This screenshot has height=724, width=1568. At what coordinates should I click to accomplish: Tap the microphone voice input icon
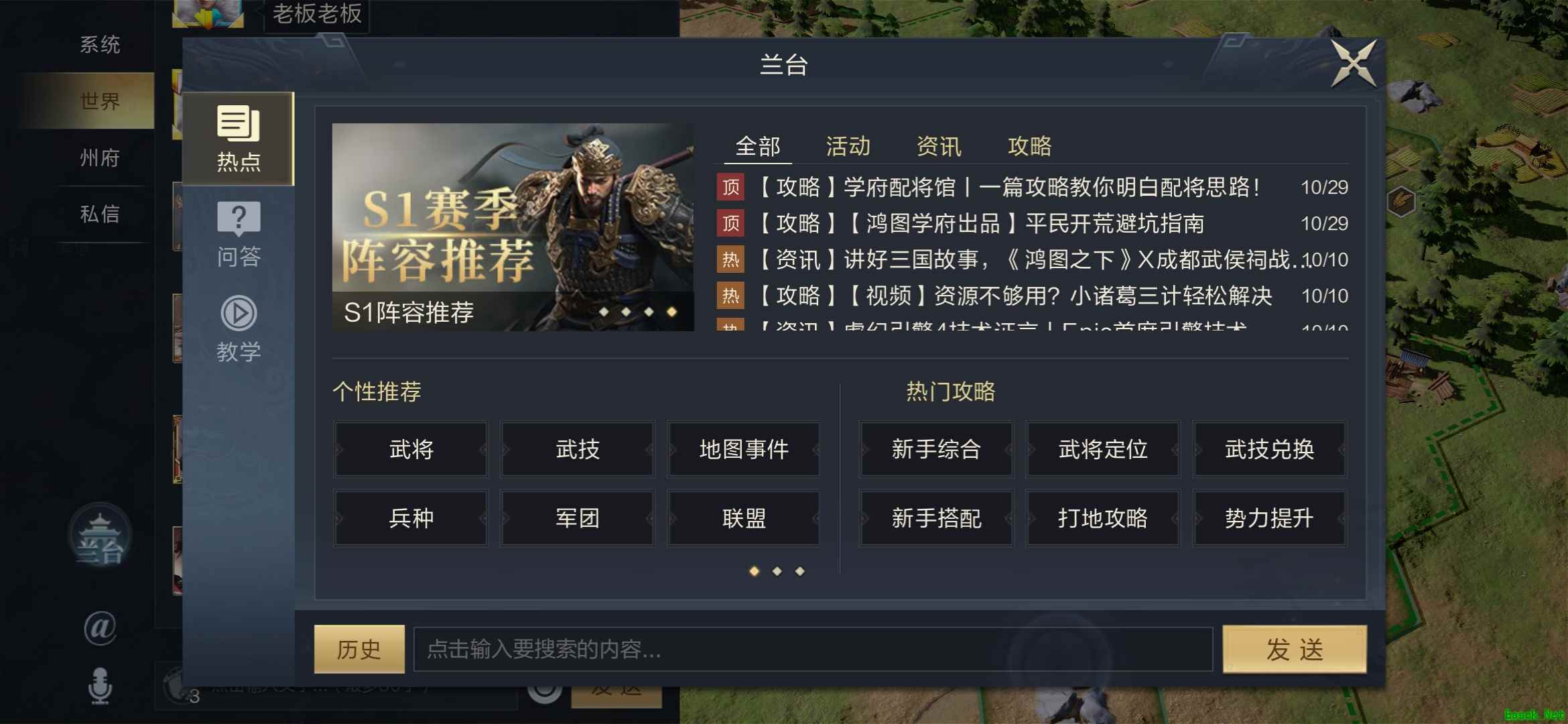coord(100,686)
